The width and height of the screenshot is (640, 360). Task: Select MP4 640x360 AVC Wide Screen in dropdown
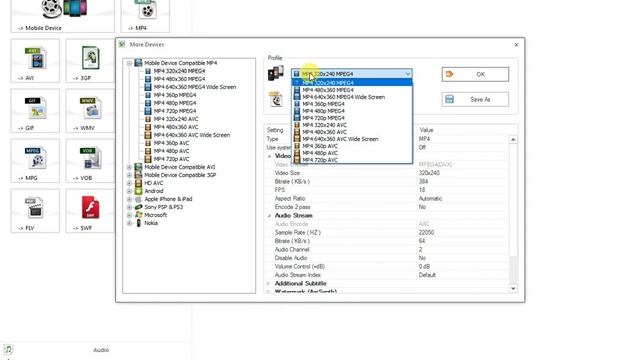point(352,139)
